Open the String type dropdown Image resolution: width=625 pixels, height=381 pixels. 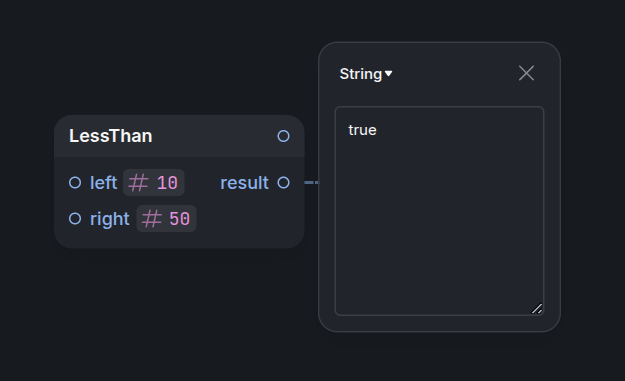(366, 74)
